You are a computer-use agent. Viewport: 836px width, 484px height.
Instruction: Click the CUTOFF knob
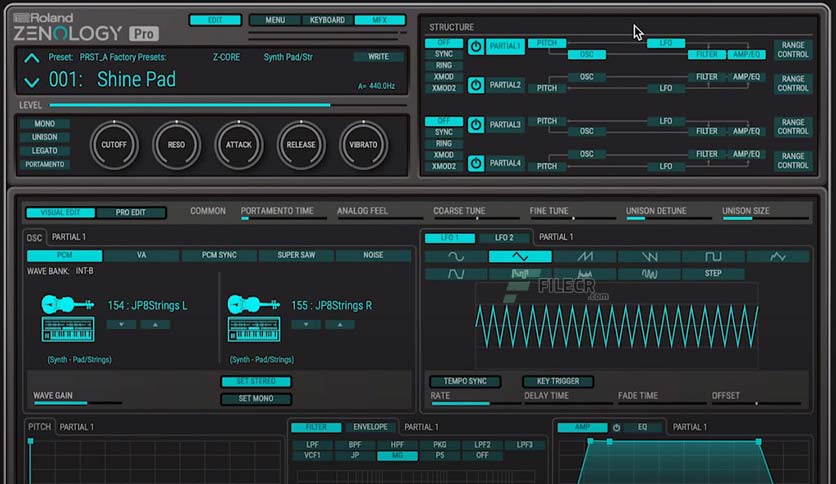click(114, 145)
